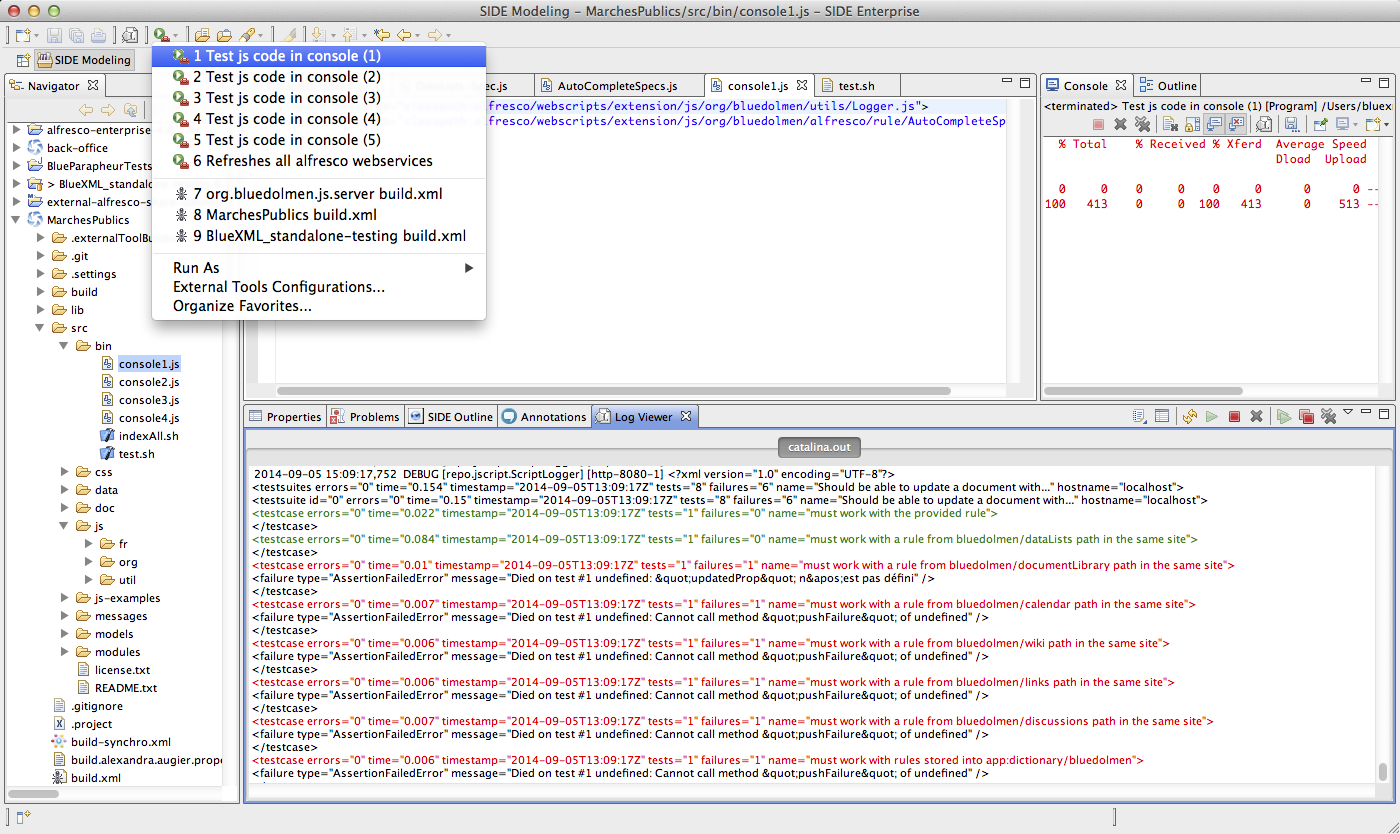
Task: Choose '8 MarchesPublics build.xml' menu entry
Action: pyautogui.click(x=319, y=215)
